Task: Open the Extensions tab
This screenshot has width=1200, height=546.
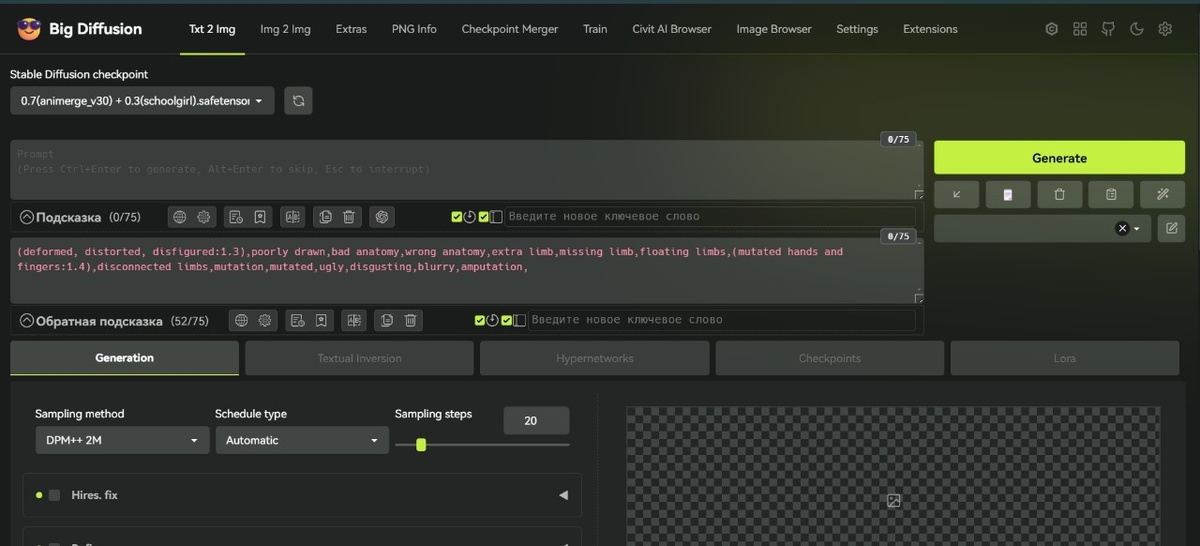Action: pos(930,29)
